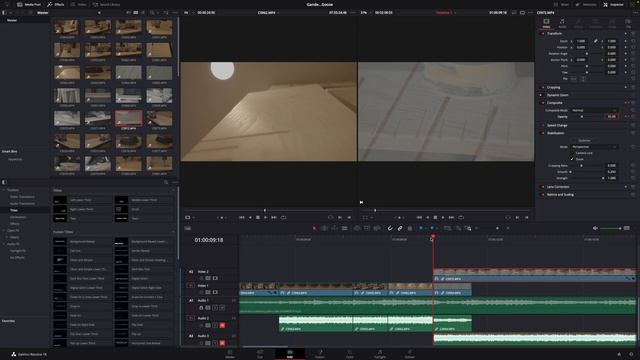Open the Composite Mode dropdown
This screenshot has height=360, width=640.
(594, 110)
